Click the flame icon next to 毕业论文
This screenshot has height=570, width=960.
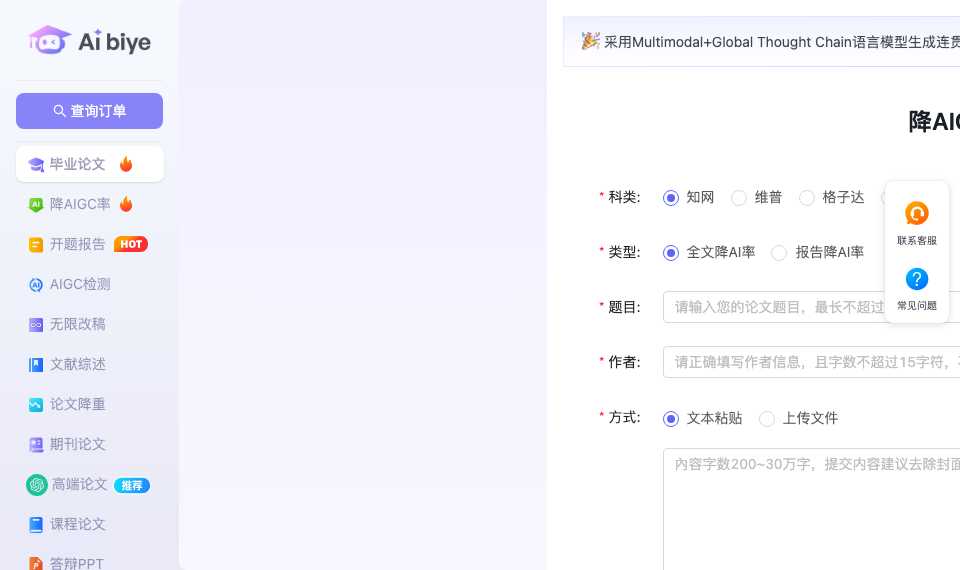[x=126, y=163]
